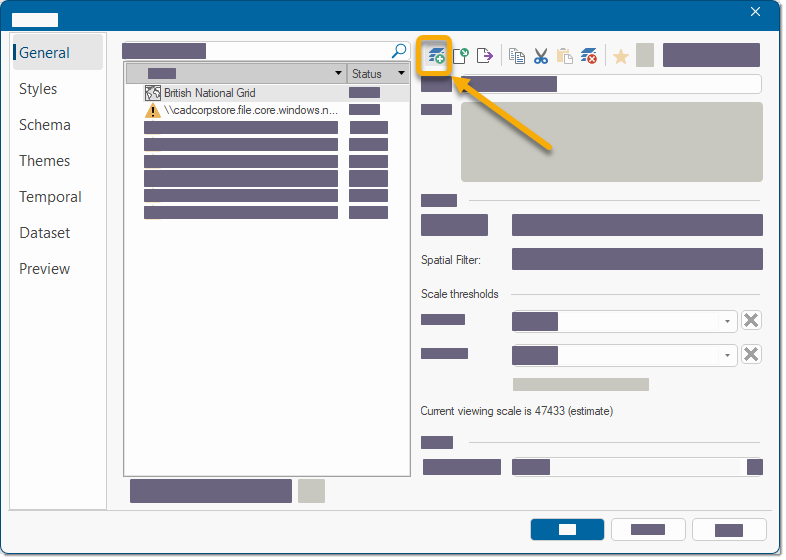Open the Schema tab

[x=45, y=125]
